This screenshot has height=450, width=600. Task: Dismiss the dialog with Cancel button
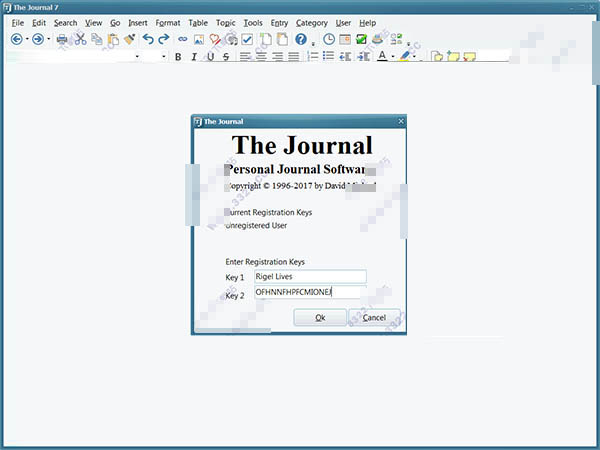[x=374, y=318]
